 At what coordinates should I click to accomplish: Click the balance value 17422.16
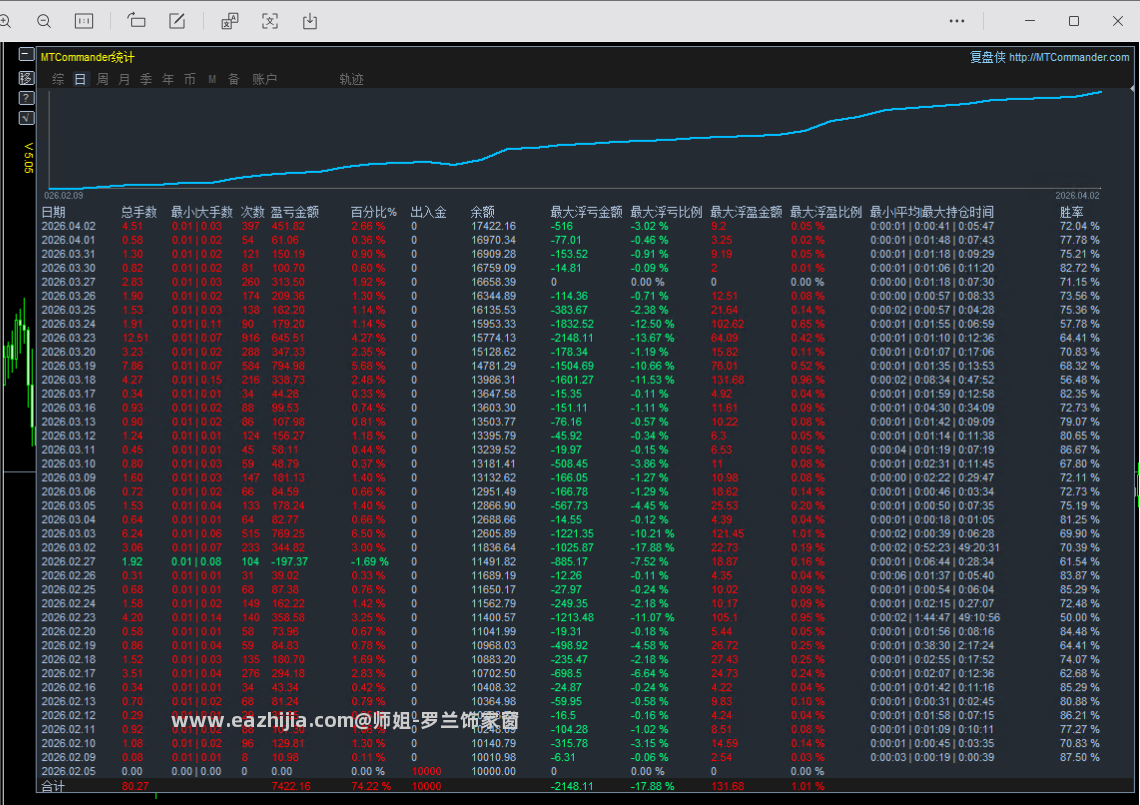click(494, 226)
